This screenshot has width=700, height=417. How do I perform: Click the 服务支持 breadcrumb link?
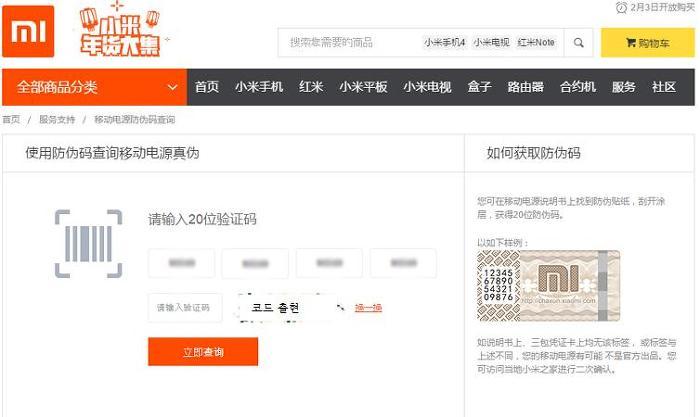pyautogui.click(x=57, y=120)
